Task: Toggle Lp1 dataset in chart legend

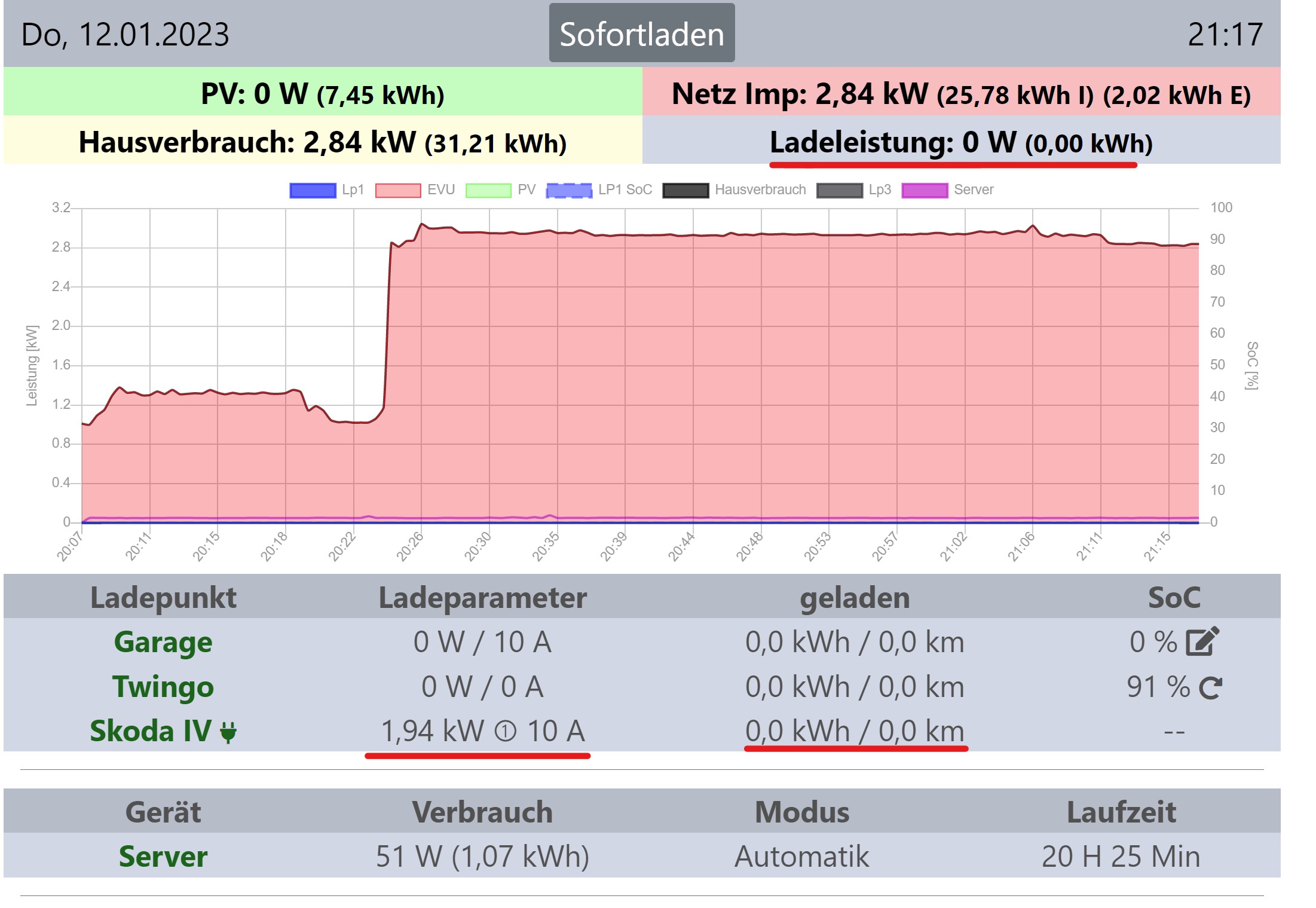Action: pyautogui.click(x=313, y=190)
